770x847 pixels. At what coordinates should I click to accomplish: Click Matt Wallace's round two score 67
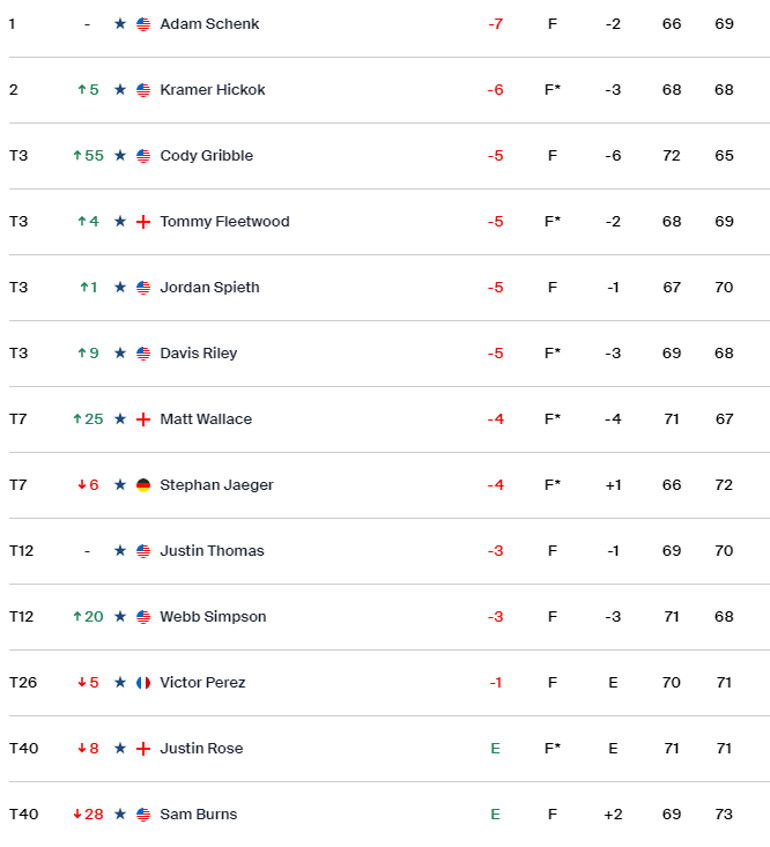724,419
